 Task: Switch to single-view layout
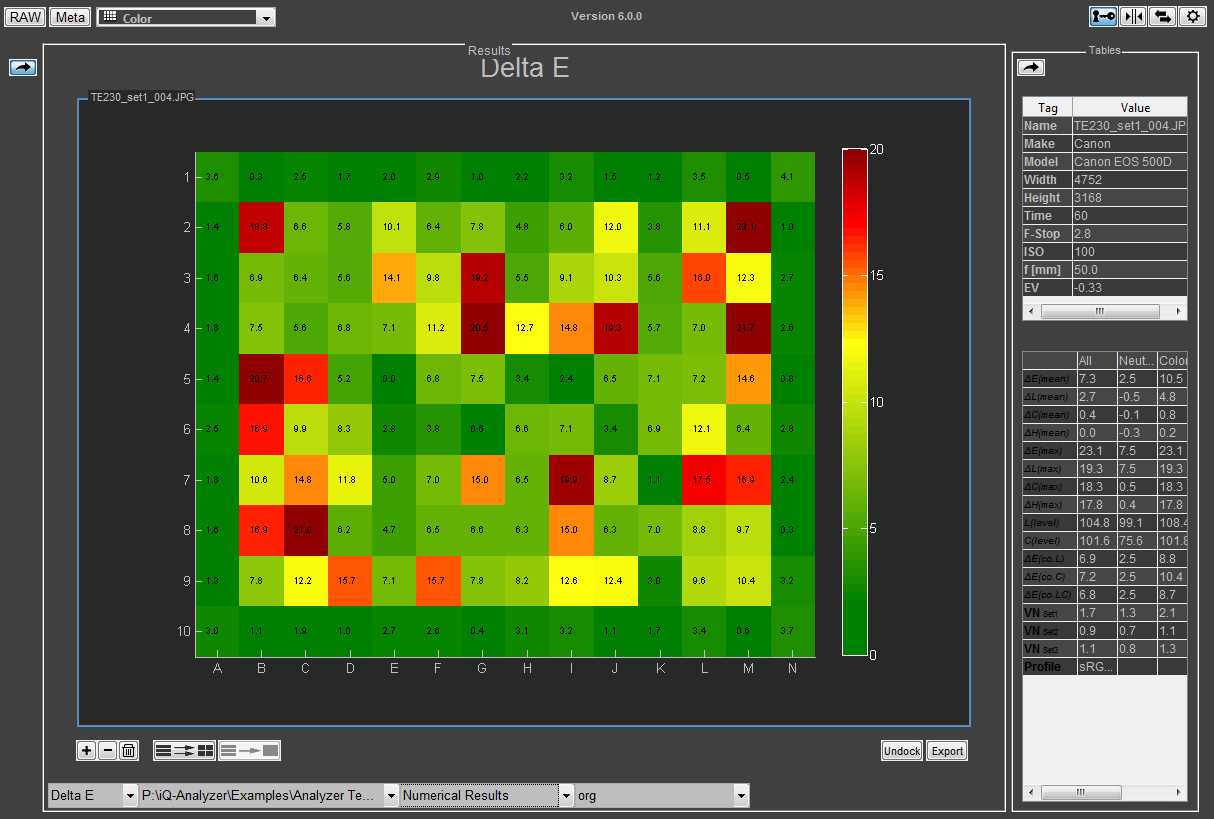(250, 750)
